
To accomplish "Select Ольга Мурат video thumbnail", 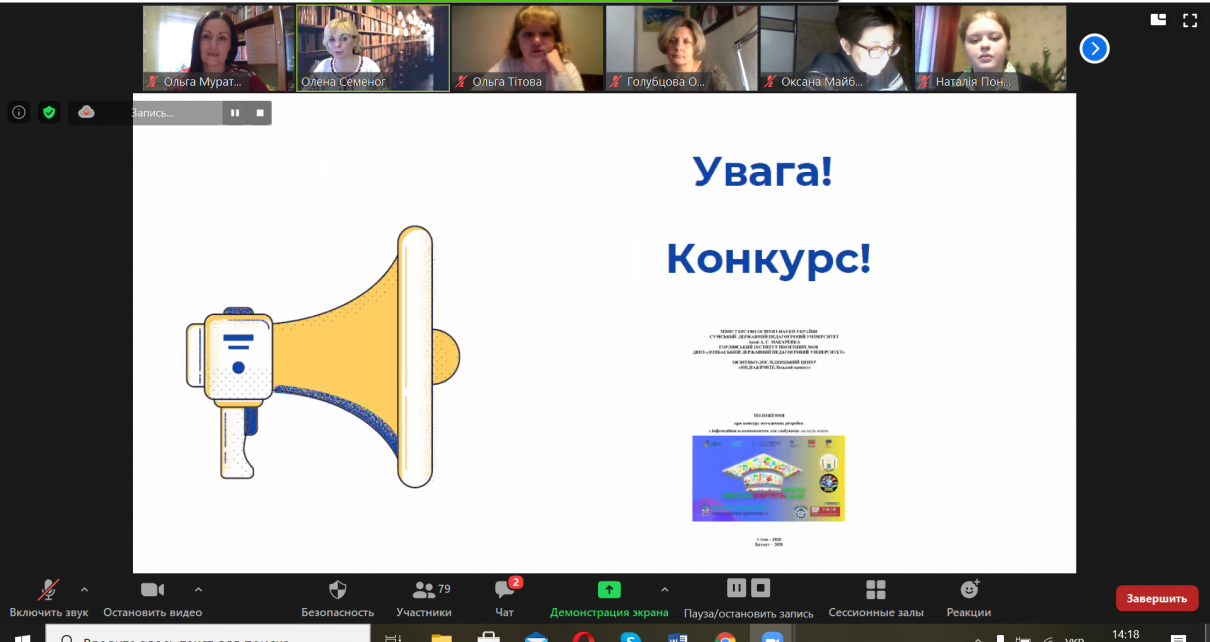I will coord(218,48).
